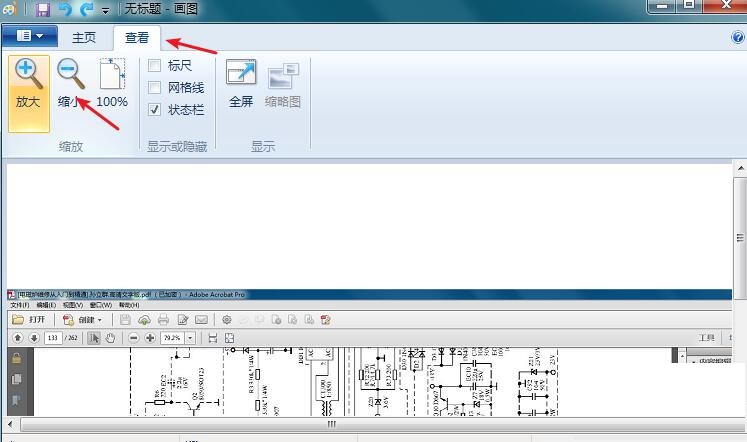
Task: Enable the 网格线 gridlines checkbox
Action: (155, 88)
